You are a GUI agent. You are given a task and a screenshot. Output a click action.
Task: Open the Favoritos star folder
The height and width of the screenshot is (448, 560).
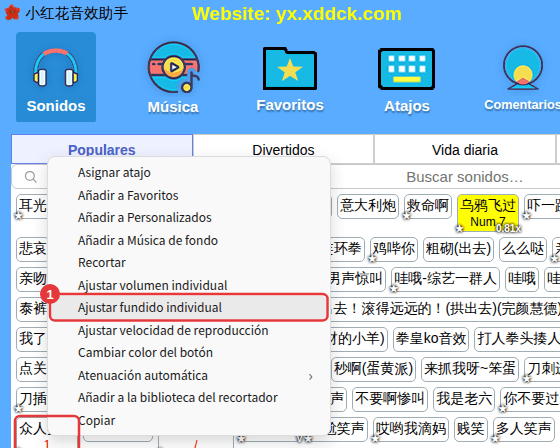[290, 79]
